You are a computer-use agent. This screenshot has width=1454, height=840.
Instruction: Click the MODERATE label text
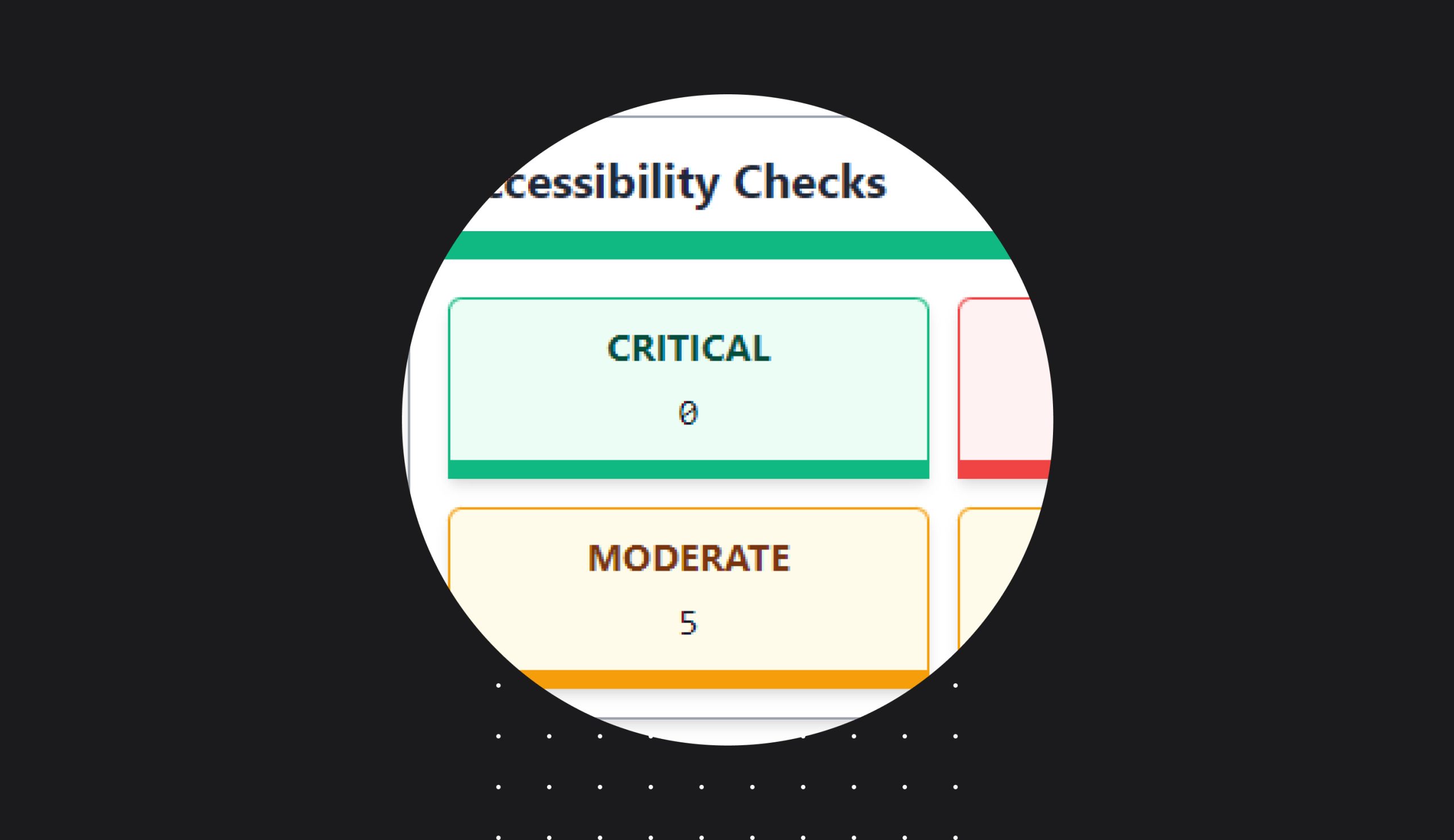pyautogui.click(x=688, y=558)
